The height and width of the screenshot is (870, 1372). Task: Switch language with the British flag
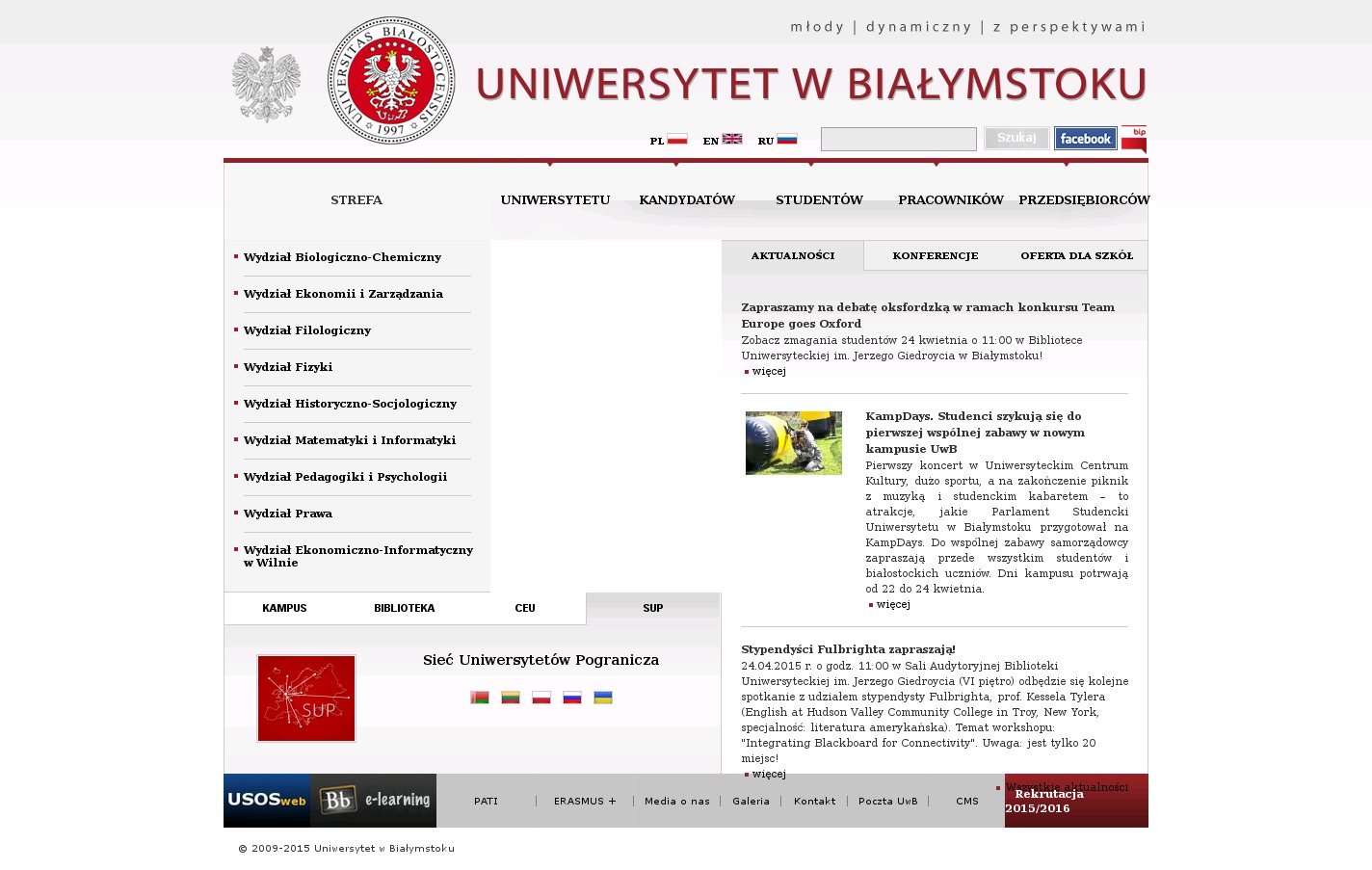(732, 139)
